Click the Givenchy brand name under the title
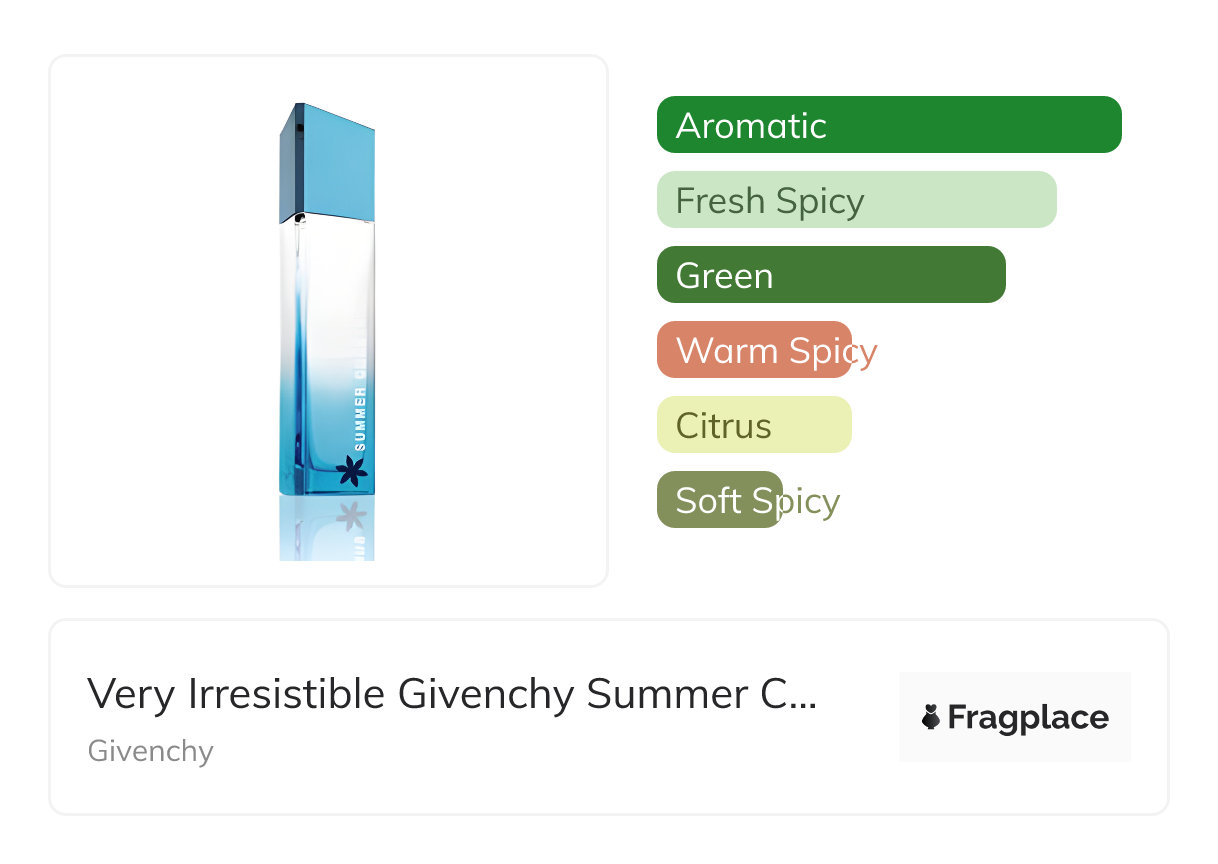Viewport: 1218px width, 864px height. click(150, 751)
